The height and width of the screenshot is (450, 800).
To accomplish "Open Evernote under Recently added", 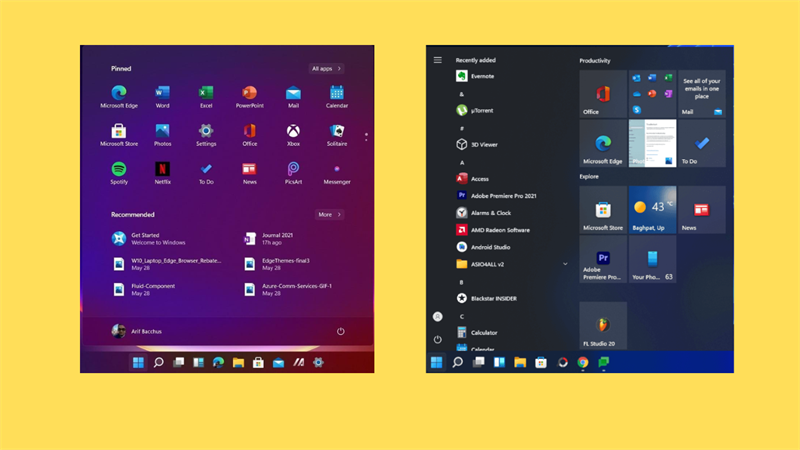I will click(x=476, y=76).
